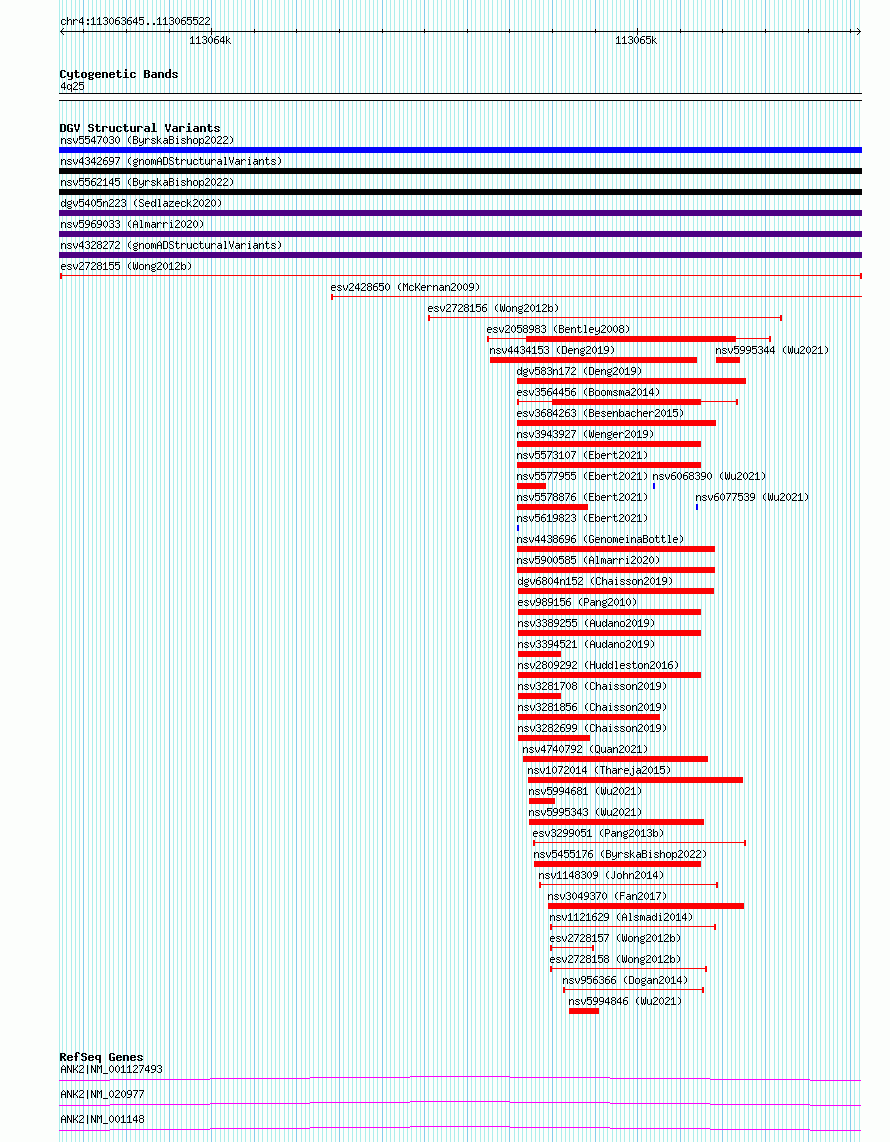Click chr4:113063645..113065522 coordinates text
Viewport: 890px width, 1142px height.
(x=135, y=21)
